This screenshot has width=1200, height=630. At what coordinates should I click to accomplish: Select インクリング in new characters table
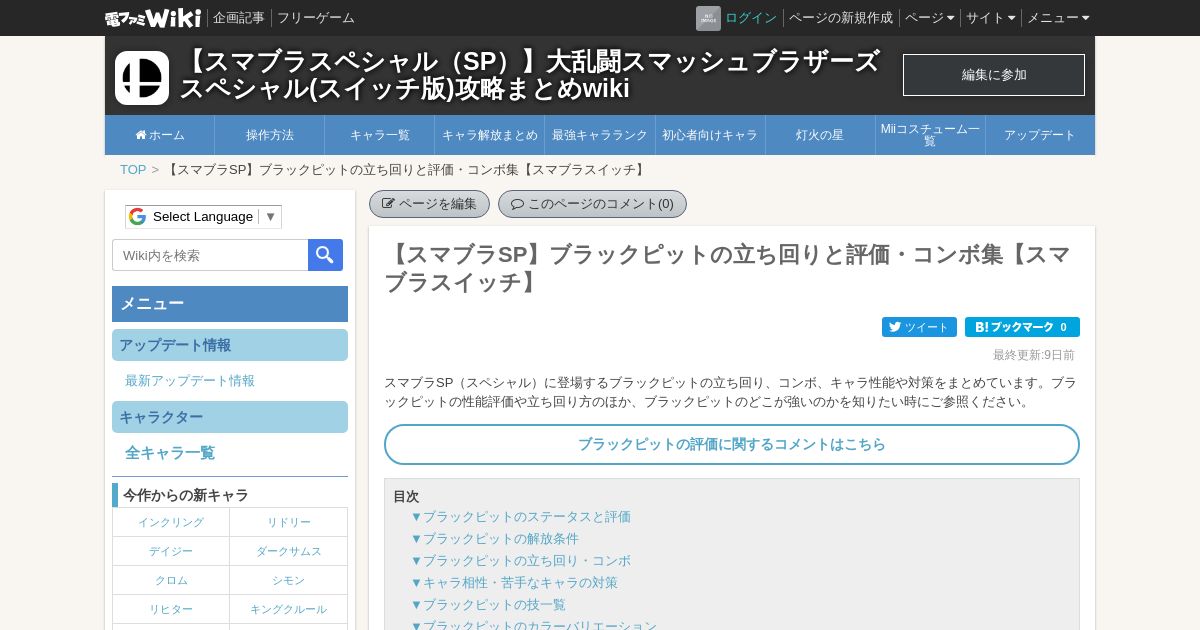(171, 522)
